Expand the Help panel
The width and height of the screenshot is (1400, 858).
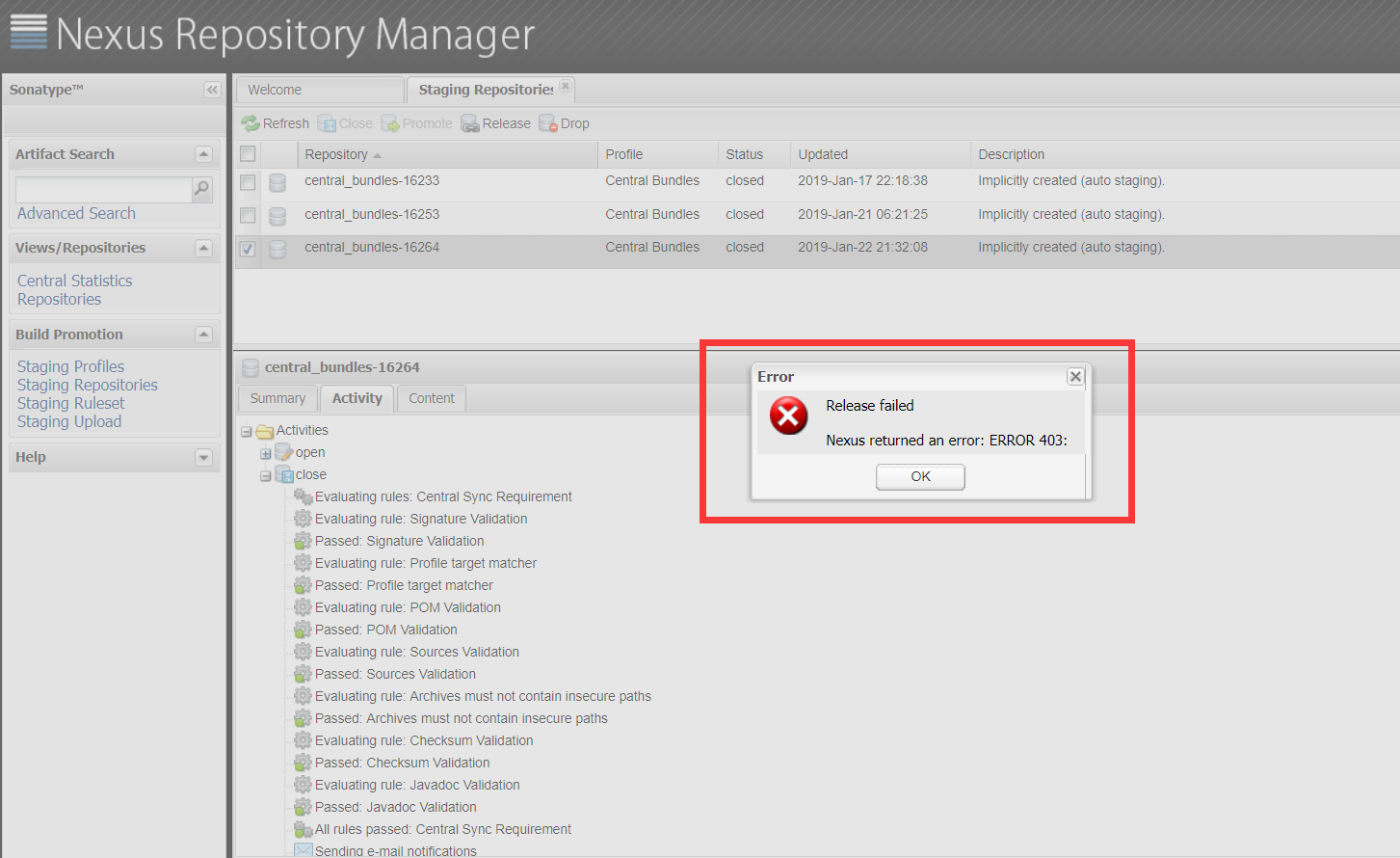[203, 457]
